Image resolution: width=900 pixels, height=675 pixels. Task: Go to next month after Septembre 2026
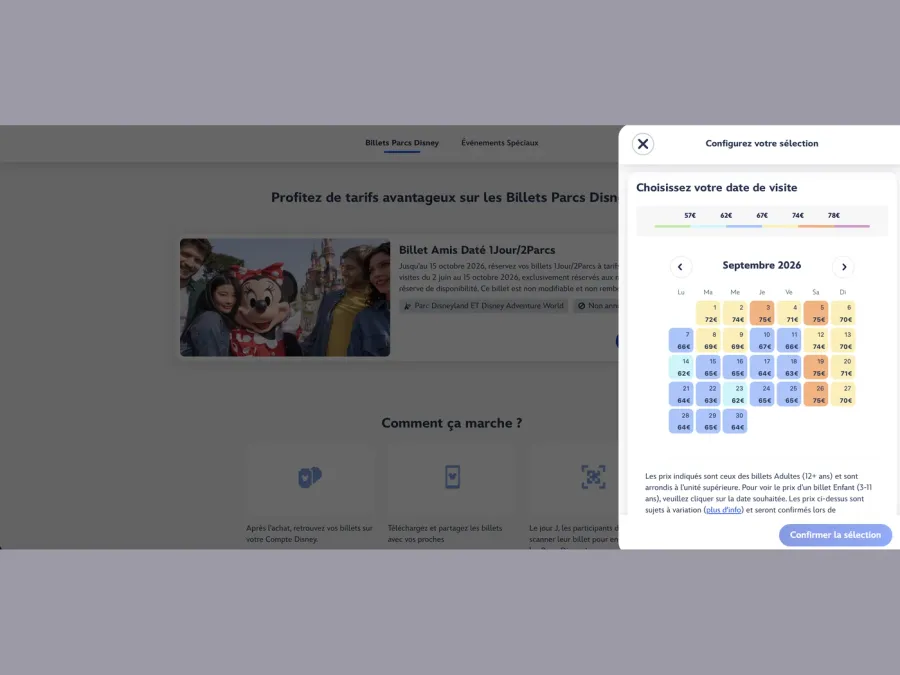click(x=844, y=266)
